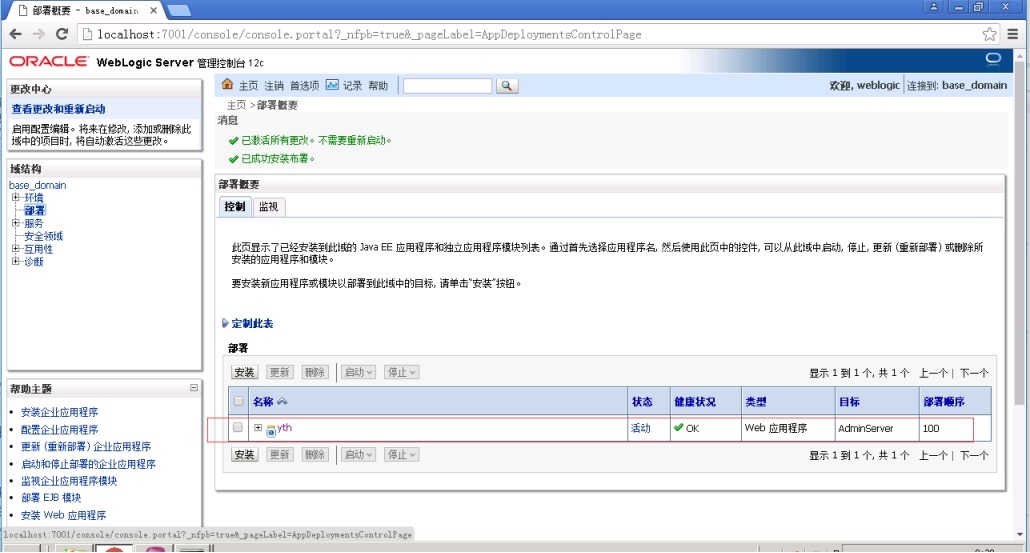Viewport: 1030px width, 553px height.
Task: Reload the page with refresh icon
Action: 62,34
